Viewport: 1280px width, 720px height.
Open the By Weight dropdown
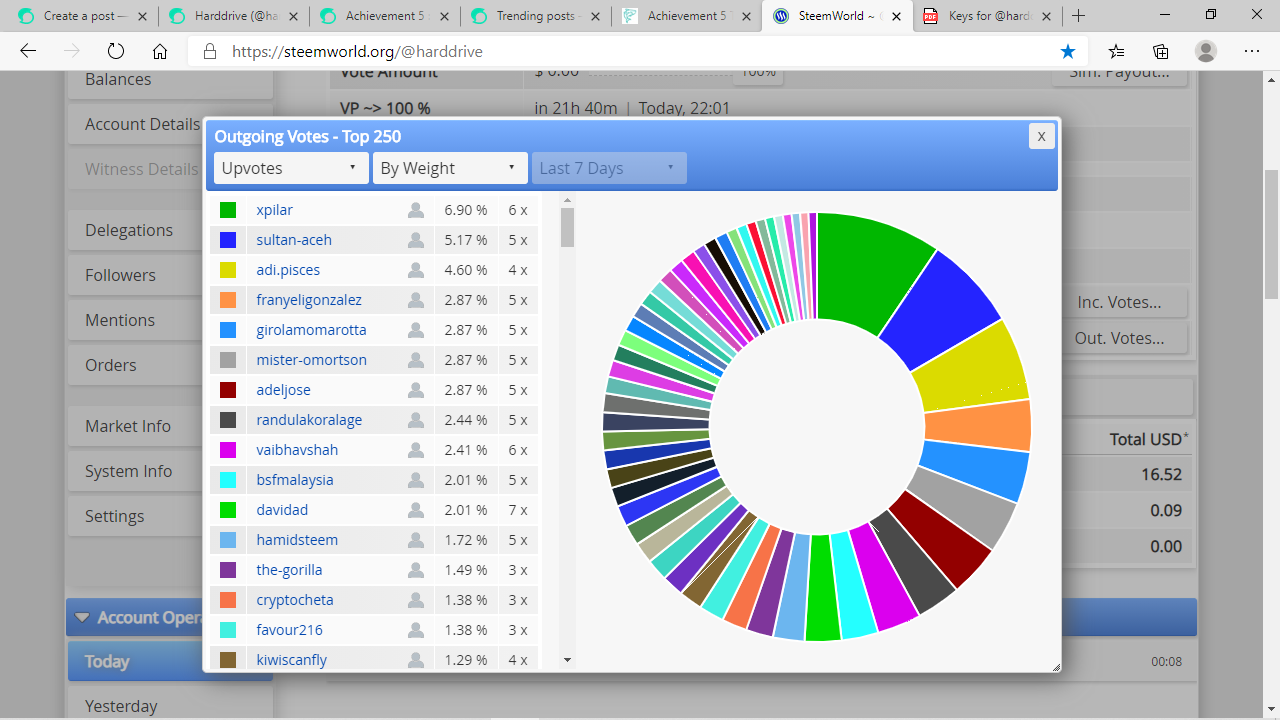pyautogui.click(x=449, y=168)
